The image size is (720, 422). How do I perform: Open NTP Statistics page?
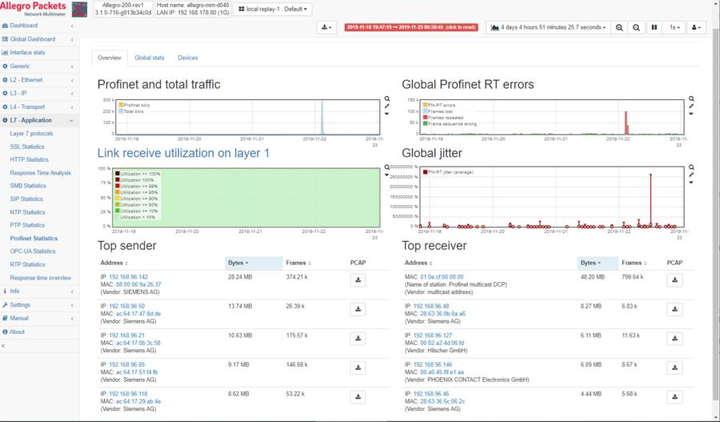click(28, 212)
